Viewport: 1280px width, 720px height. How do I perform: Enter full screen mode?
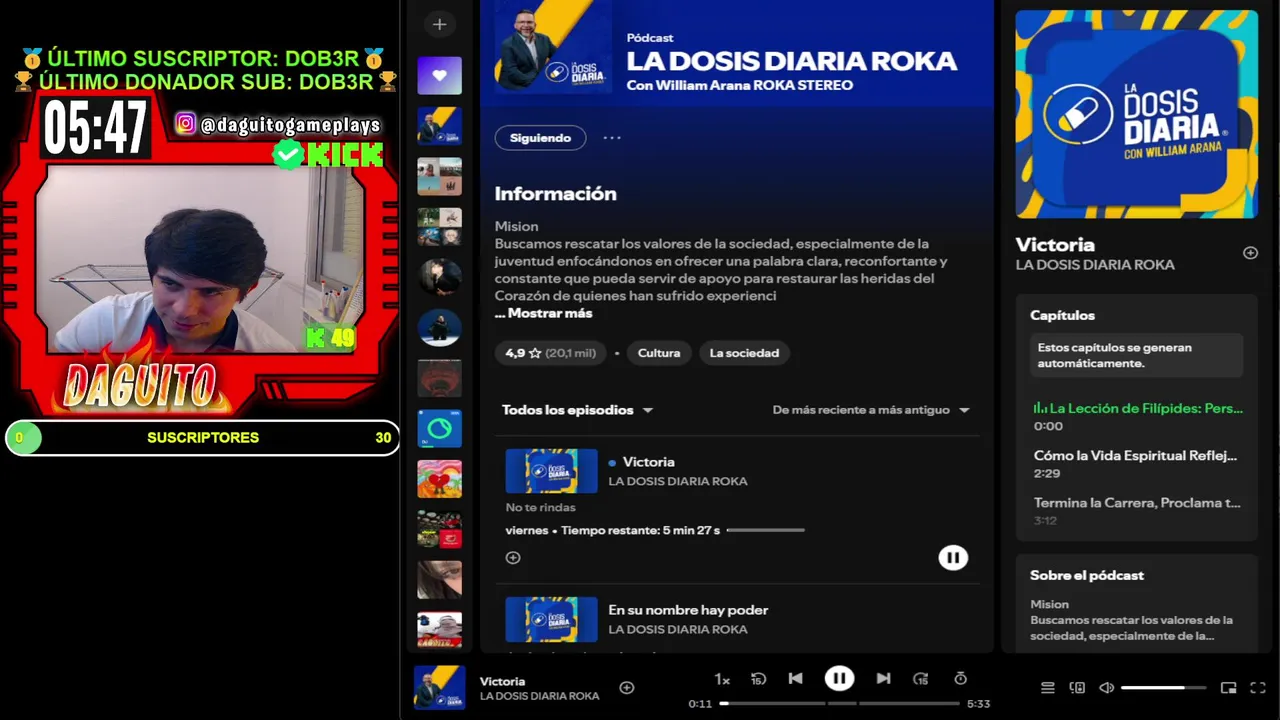point(1258,688)
